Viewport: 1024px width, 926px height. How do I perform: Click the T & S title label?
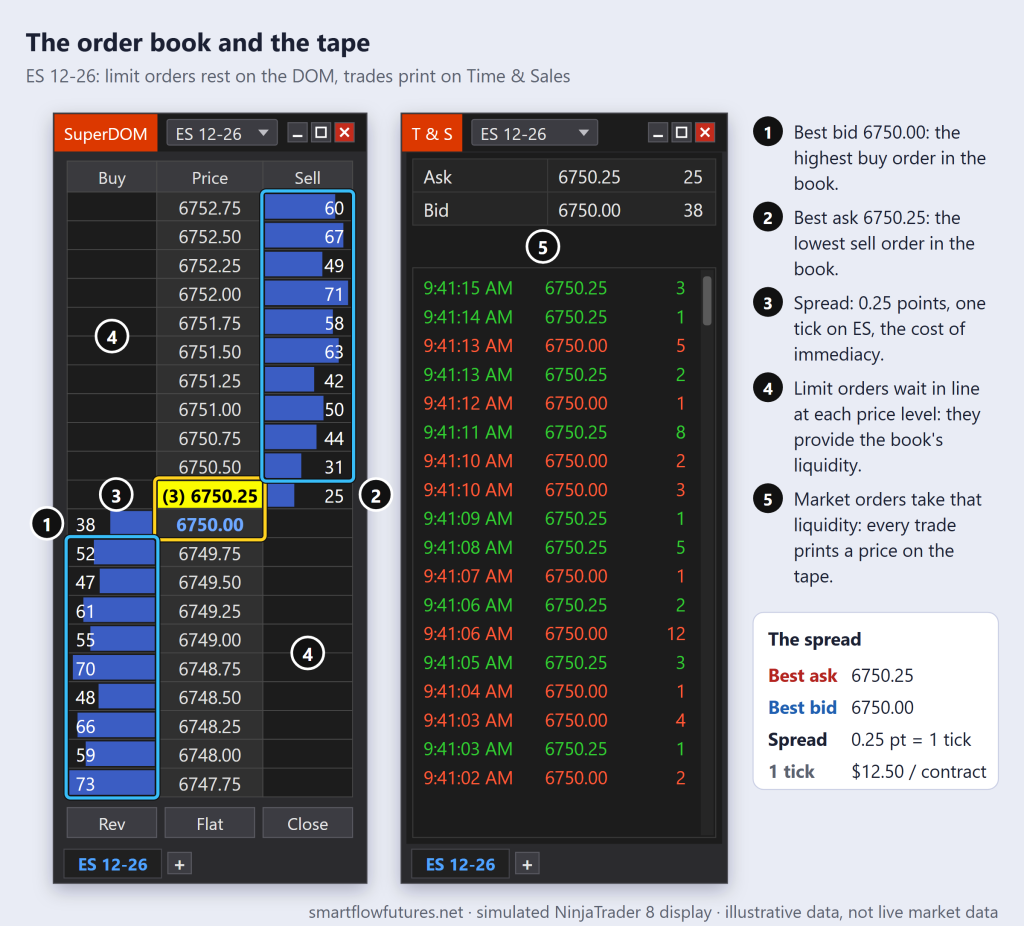(x=432, y=133)
